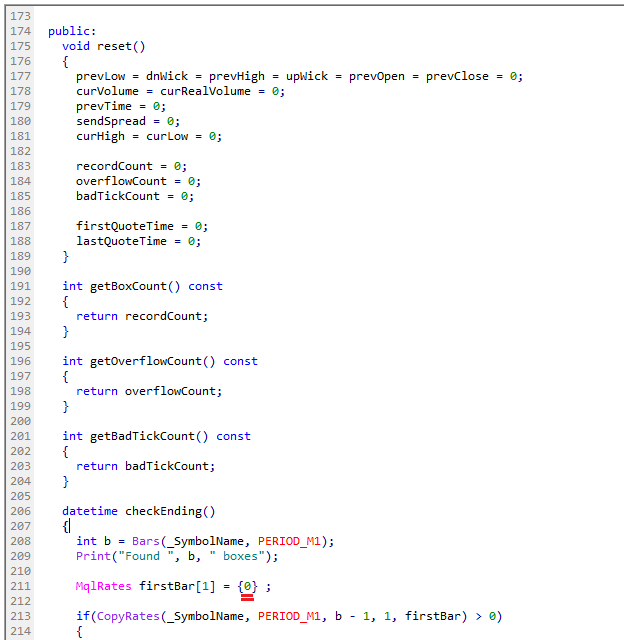Click the 'sendSpread = 0;' statement

[x=128, y=121]
